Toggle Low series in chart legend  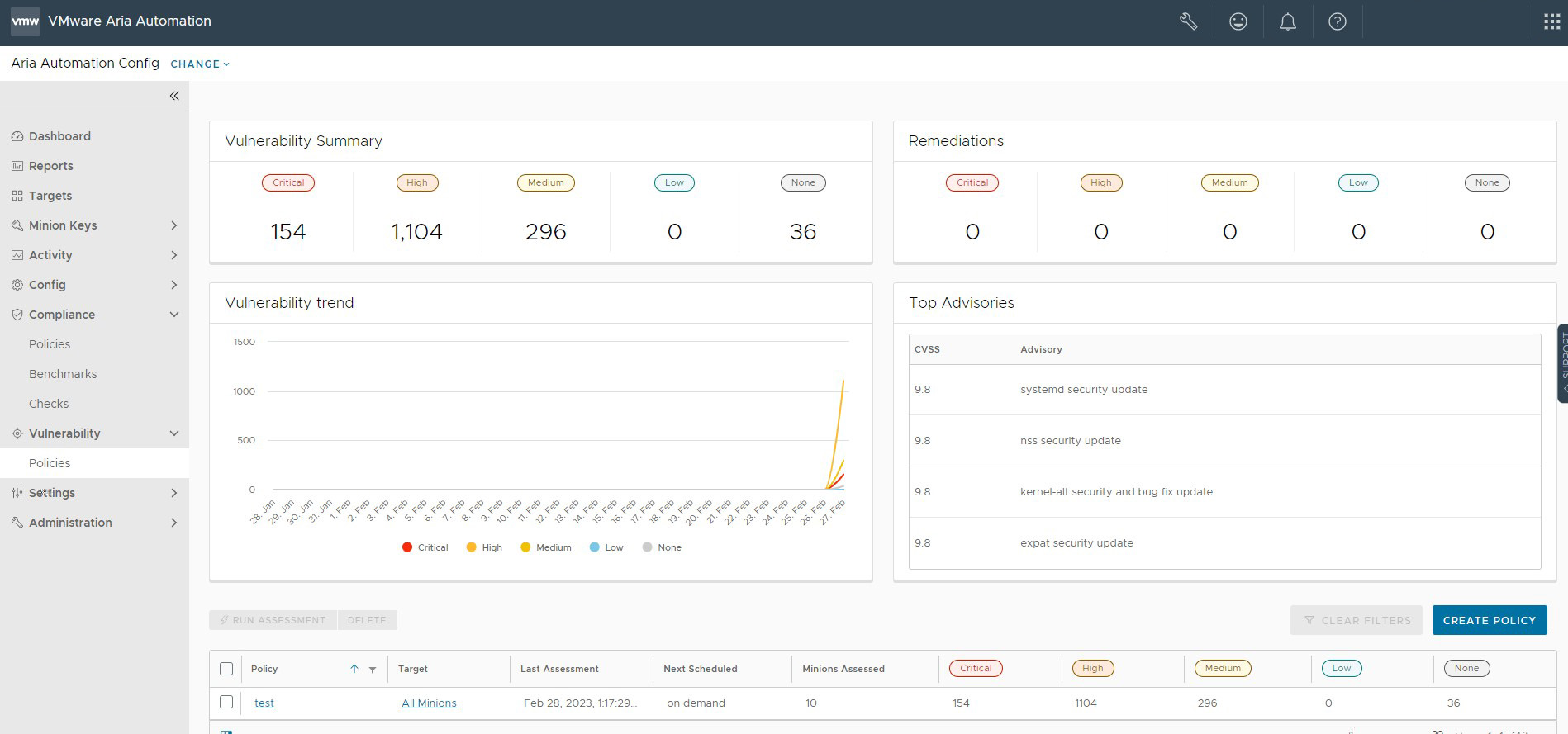(606, 547)
